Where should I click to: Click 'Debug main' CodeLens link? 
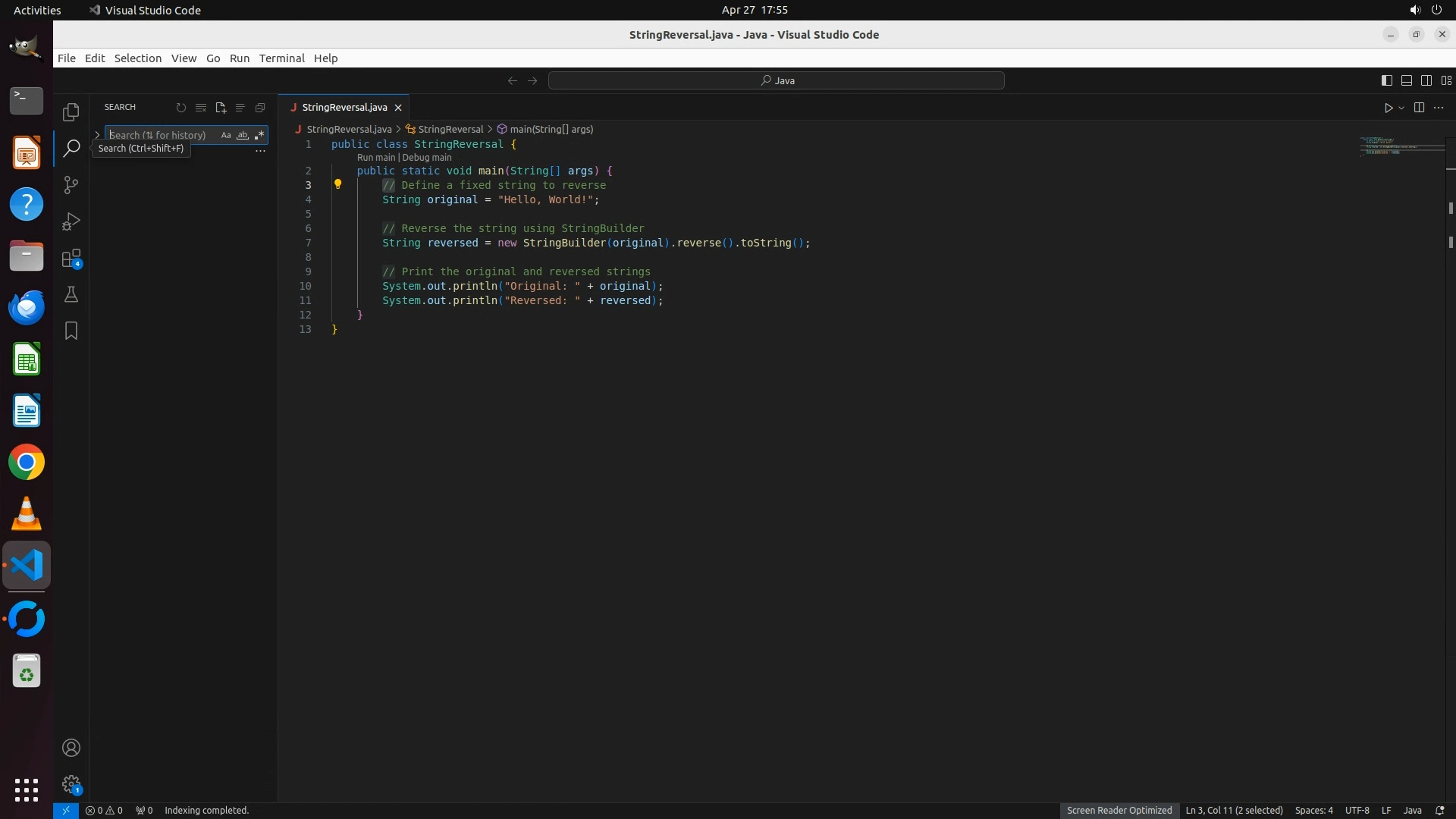[426, 158]
